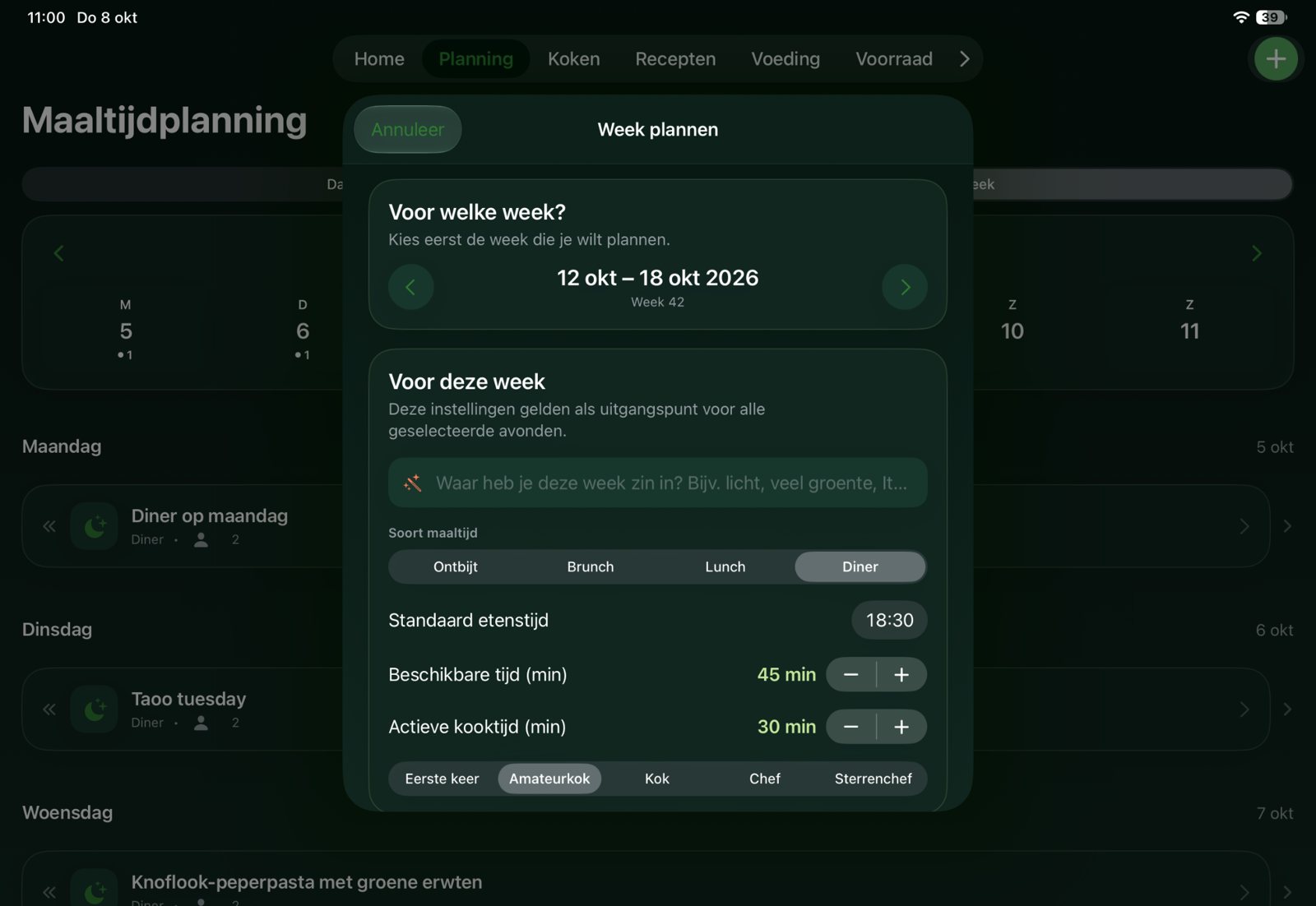Choose Chef skill level
The image size is (1316, 906).
point(765,779)
